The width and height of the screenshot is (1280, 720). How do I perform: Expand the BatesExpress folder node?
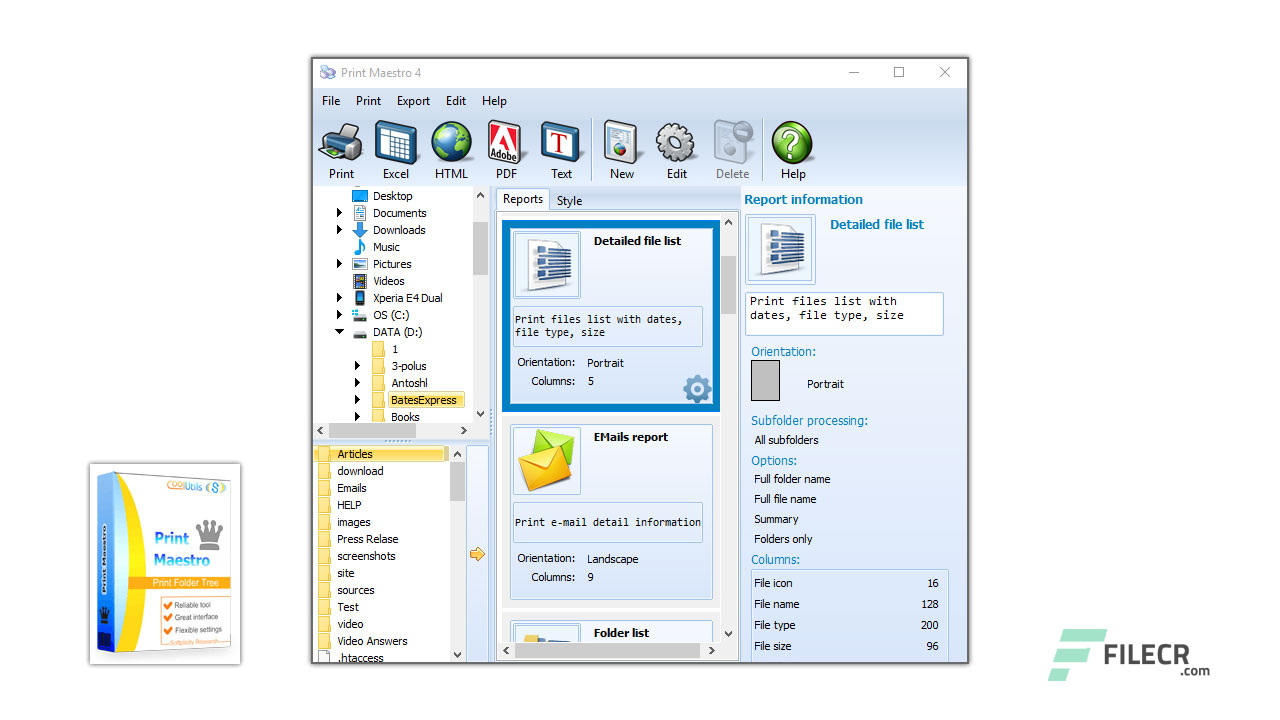[357, 400]
